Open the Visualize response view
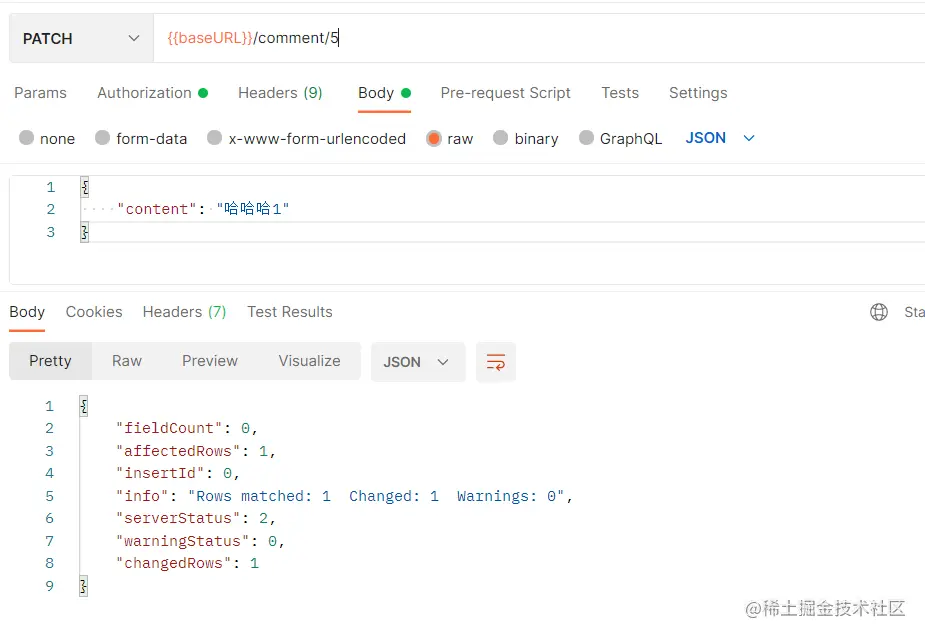This screenshot has height=638, width=925. pos(309,361)
